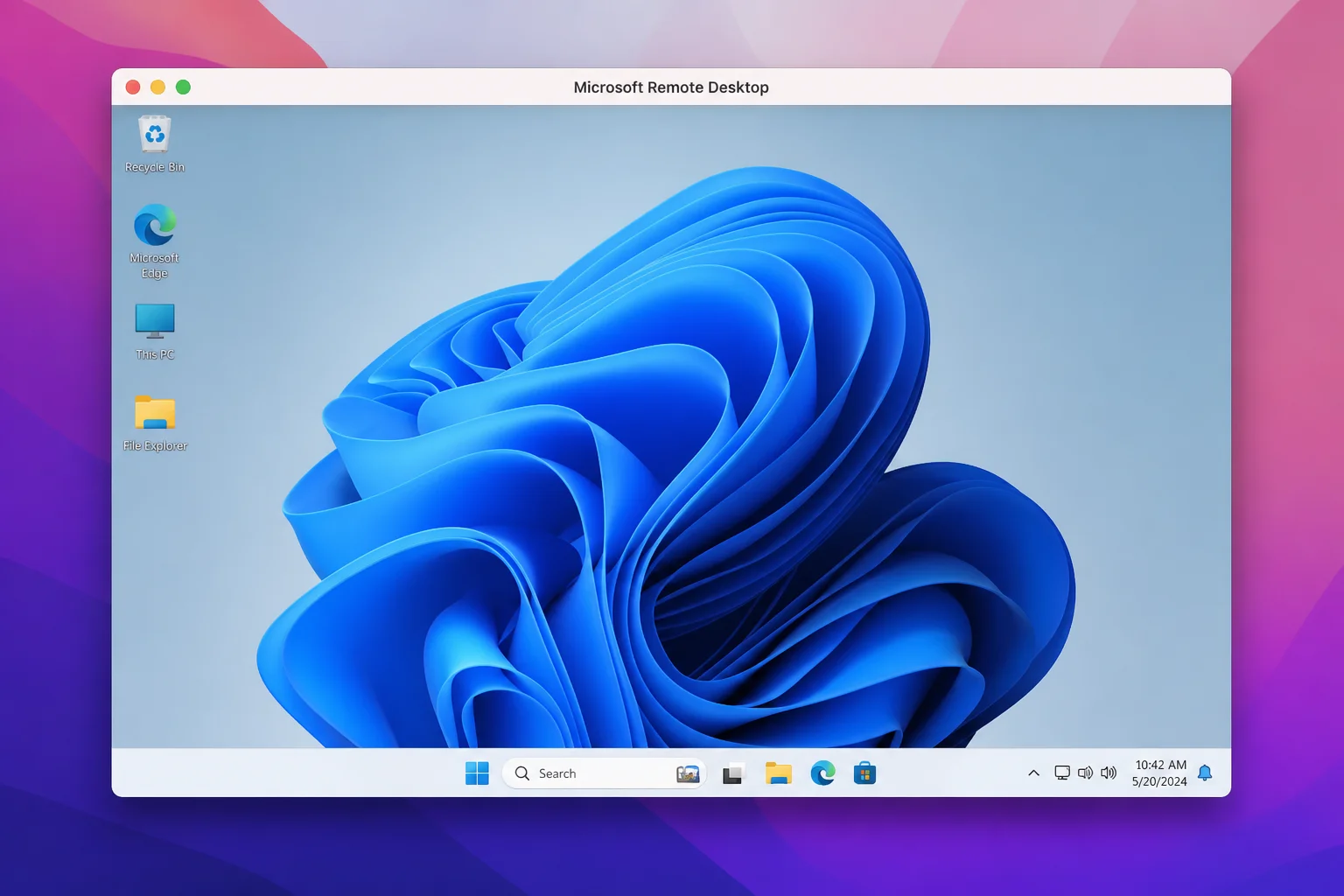Expand the hidden tray icons chevron

1033,773
